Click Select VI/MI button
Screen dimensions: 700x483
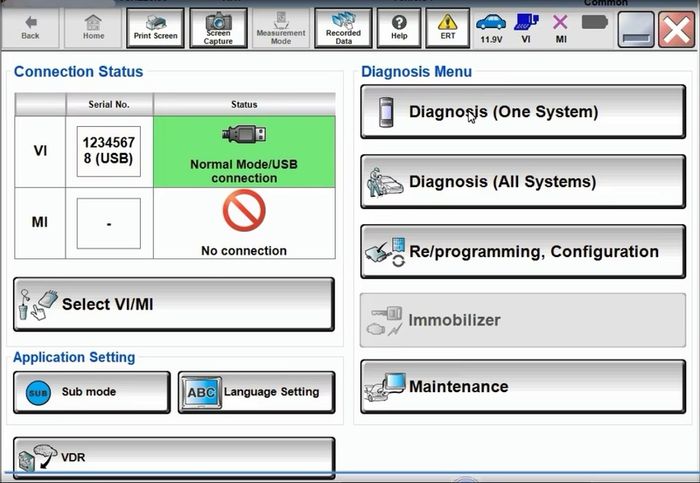click(x=174, y=304)
